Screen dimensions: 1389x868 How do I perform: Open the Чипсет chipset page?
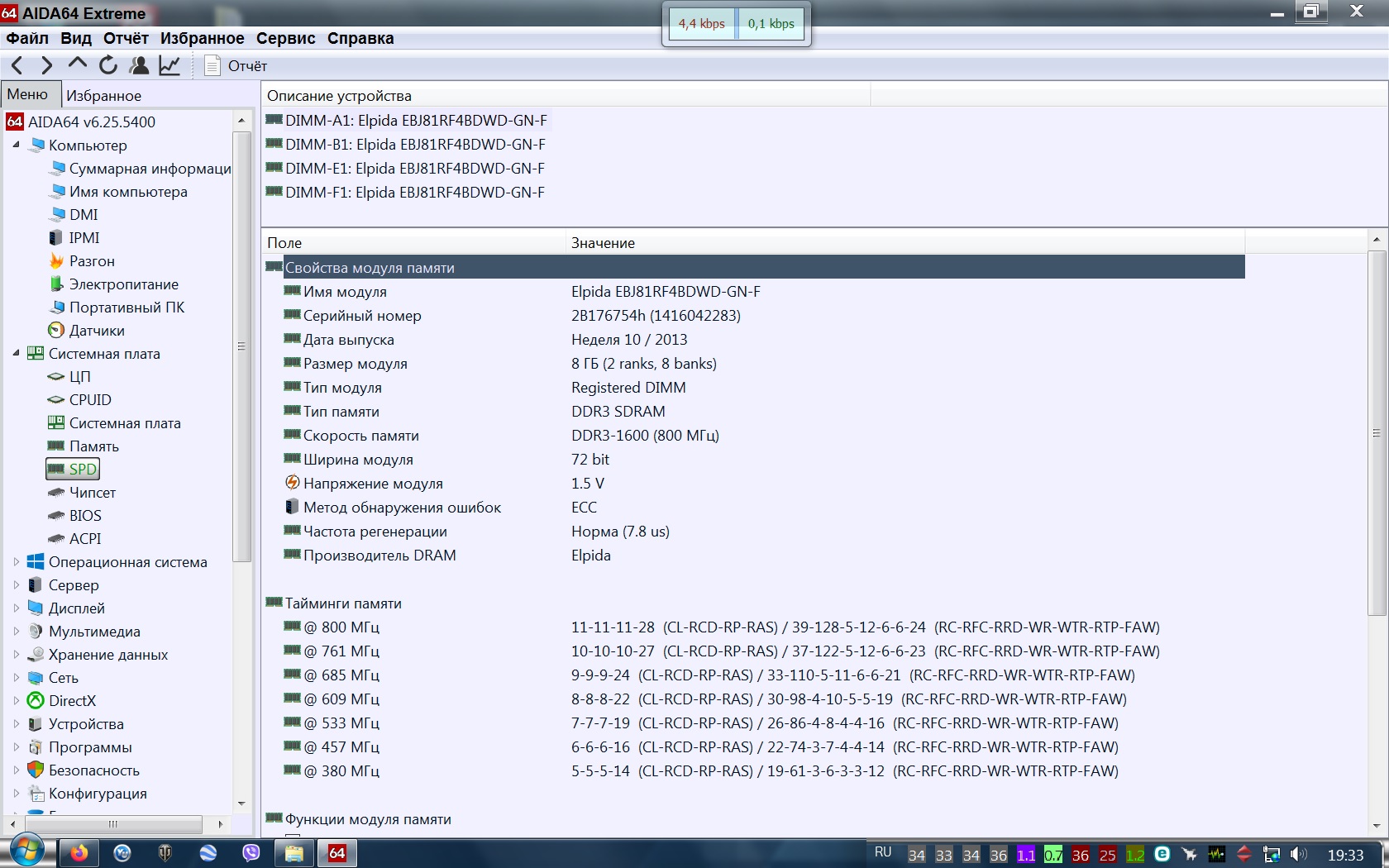pyautogui.click(x=82, y=492)
